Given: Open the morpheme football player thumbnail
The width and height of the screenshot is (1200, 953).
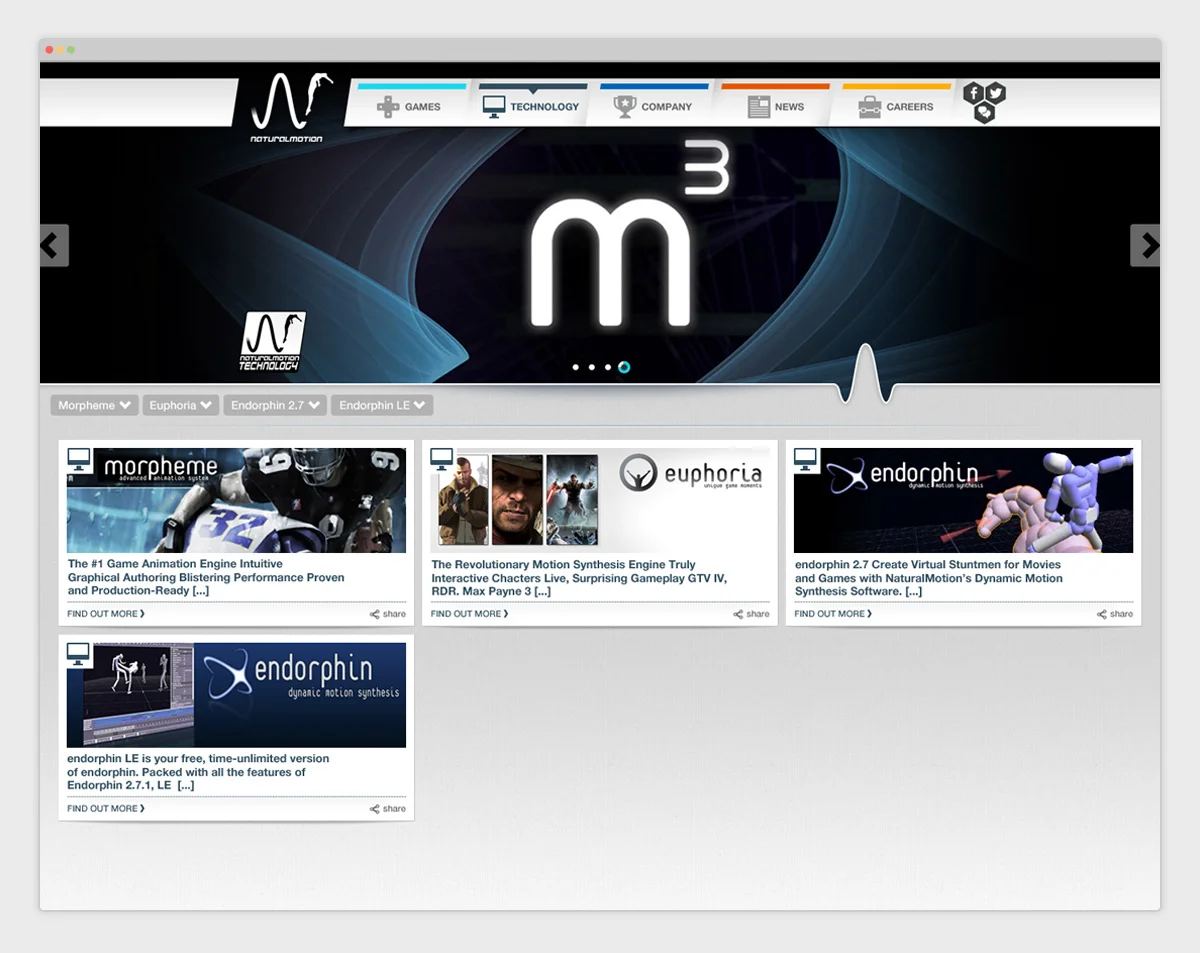Looking at the screenshot, I should pyautogui.click(x=236, y=500).
